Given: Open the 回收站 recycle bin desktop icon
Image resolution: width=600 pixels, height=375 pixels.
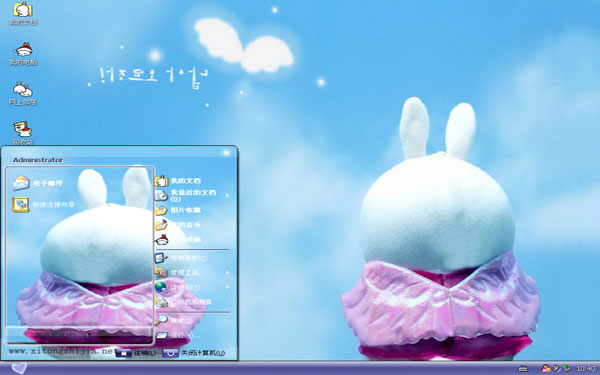Looking at the screenshot, I should [x=23, y=133].
